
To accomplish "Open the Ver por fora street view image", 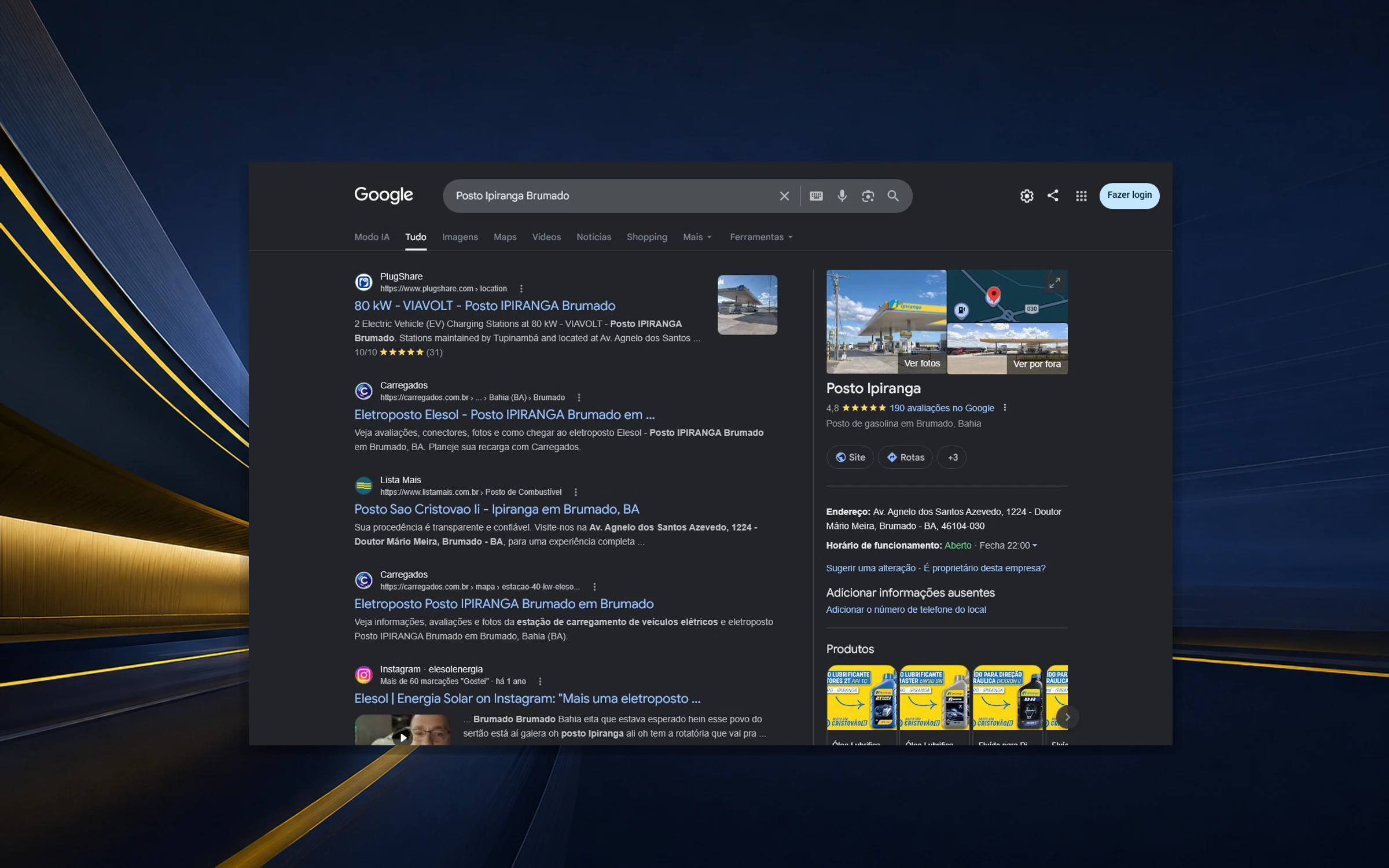I will tap(1007, 349).
